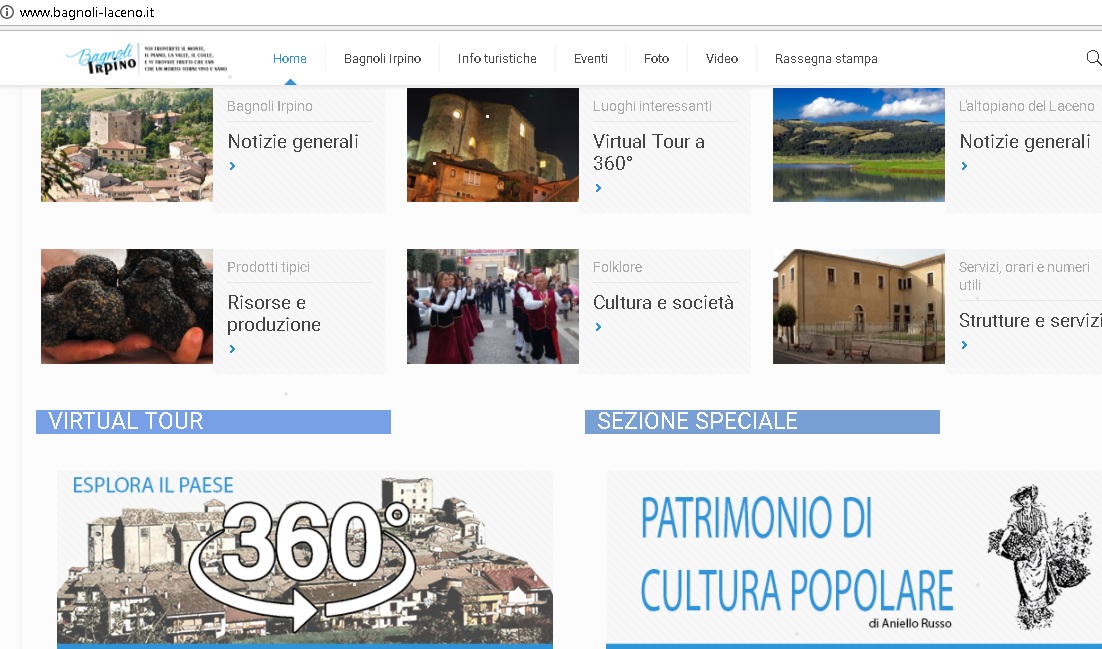Open the Home menu item

click(290, 59)
